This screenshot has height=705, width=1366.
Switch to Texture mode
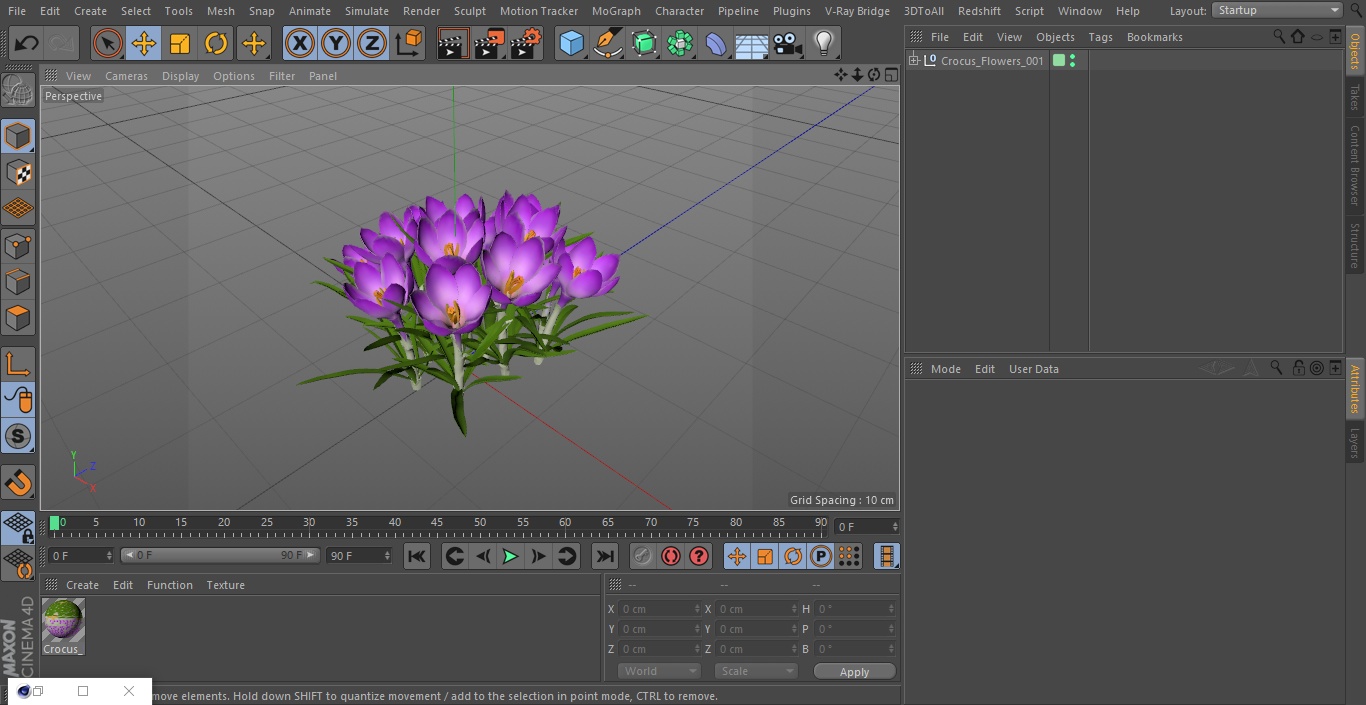[18, 172]
